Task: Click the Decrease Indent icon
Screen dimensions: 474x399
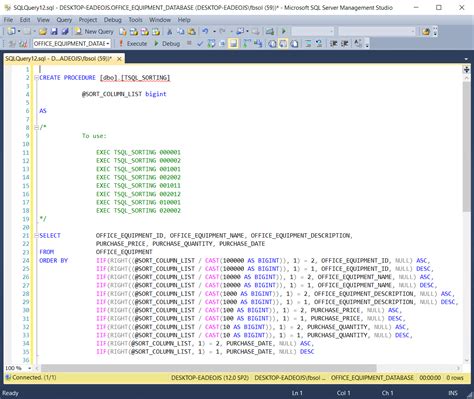Action: click(x=333, y=44)
